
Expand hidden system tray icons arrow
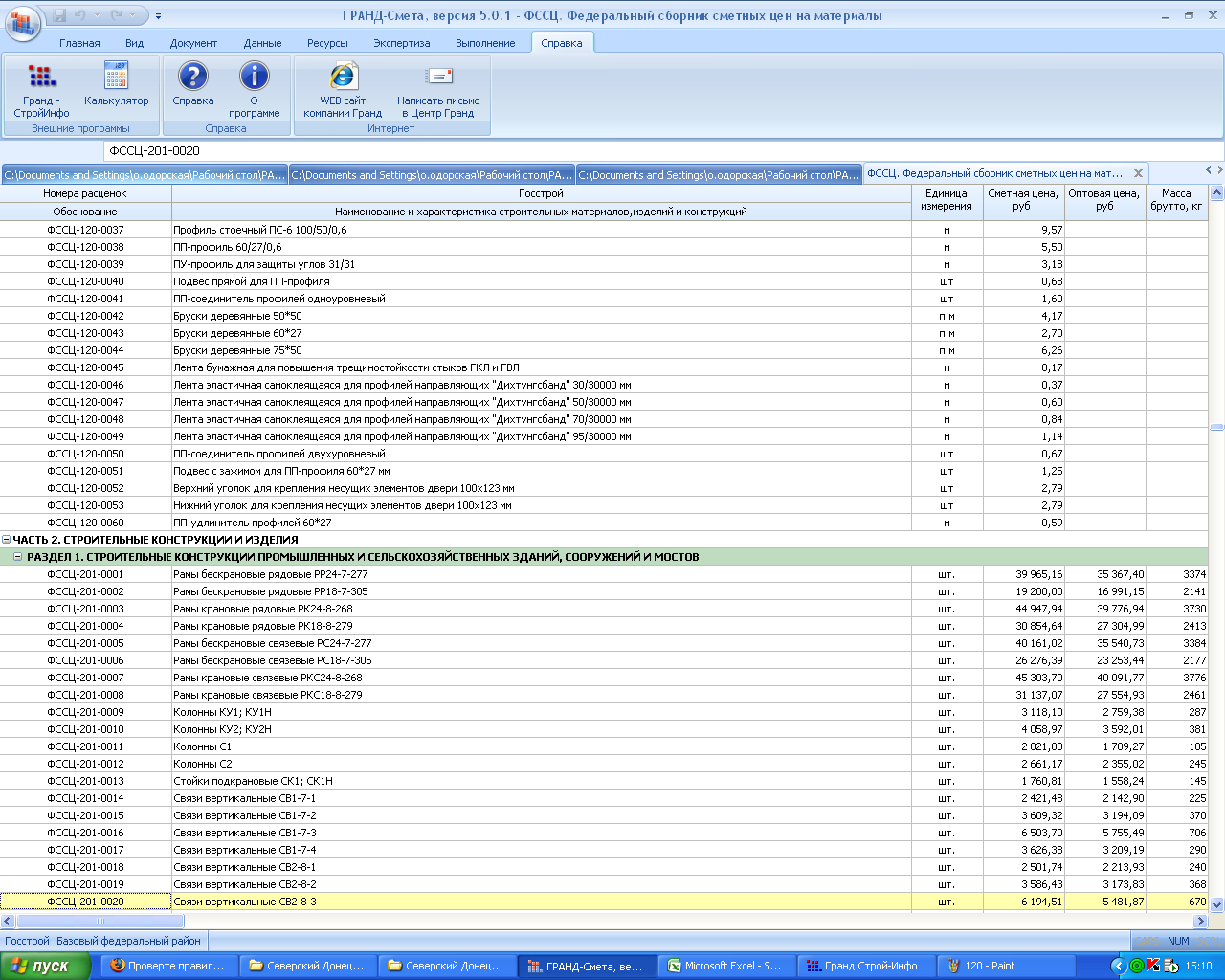coord(1118,966)
